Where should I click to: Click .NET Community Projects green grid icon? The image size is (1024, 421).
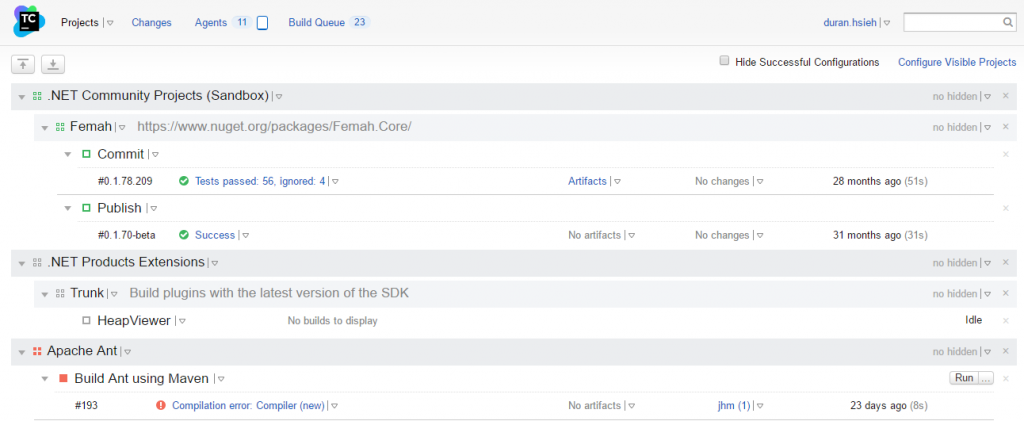(x=37, y=97)
